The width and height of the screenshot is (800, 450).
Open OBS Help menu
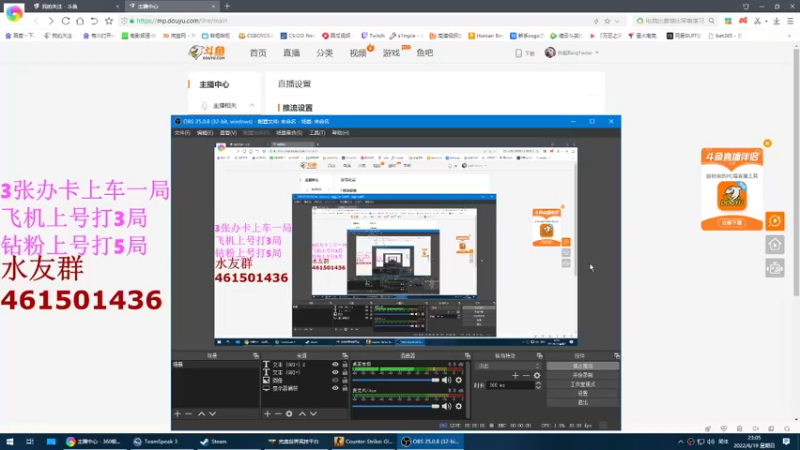pyautogui.click(x=340, y=133)
